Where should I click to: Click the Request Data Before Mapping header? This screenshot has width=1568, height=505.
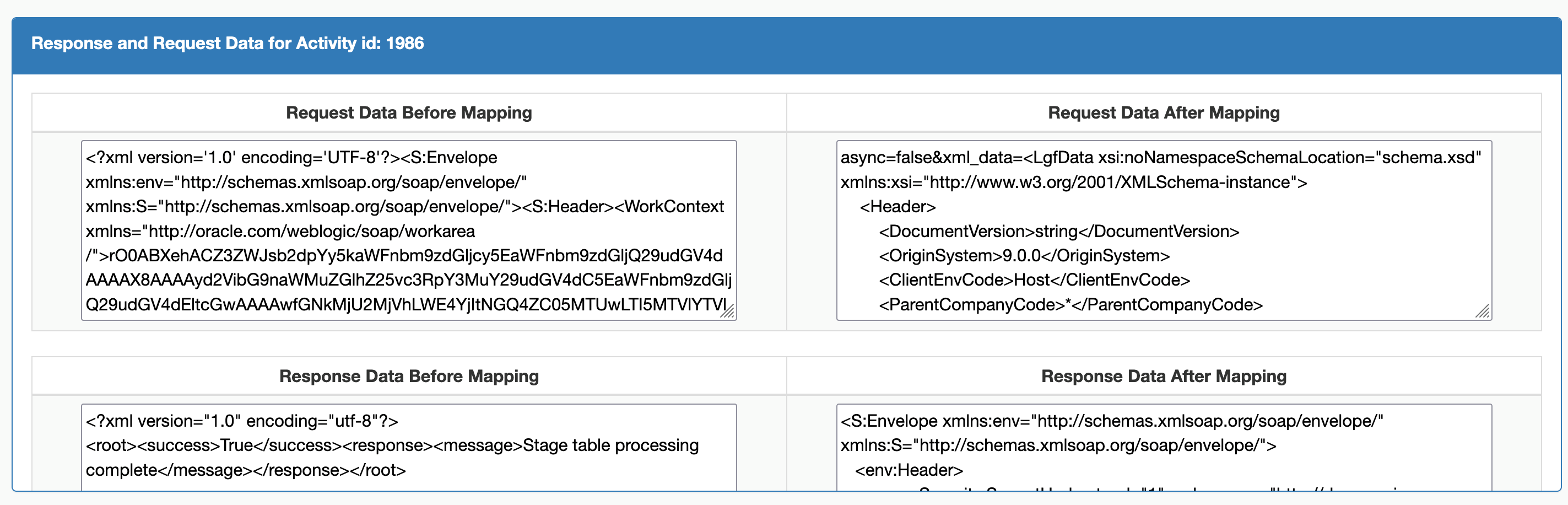(x=409, y=112)
